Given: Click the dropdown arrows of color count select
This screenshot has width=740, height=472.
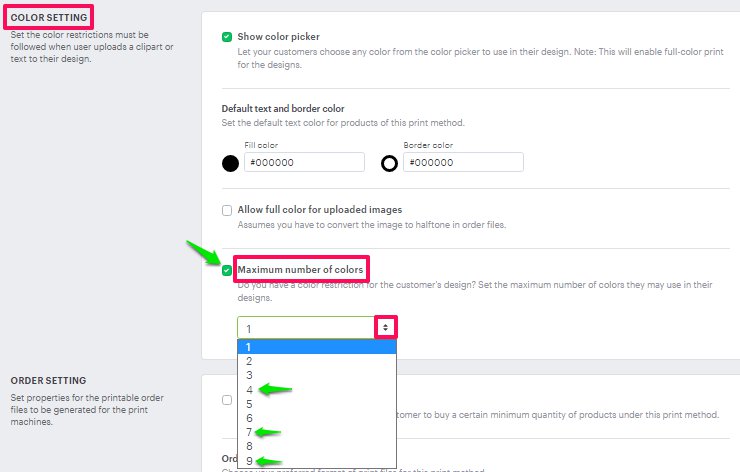Looking at the screenshot, I should [386, 327].
